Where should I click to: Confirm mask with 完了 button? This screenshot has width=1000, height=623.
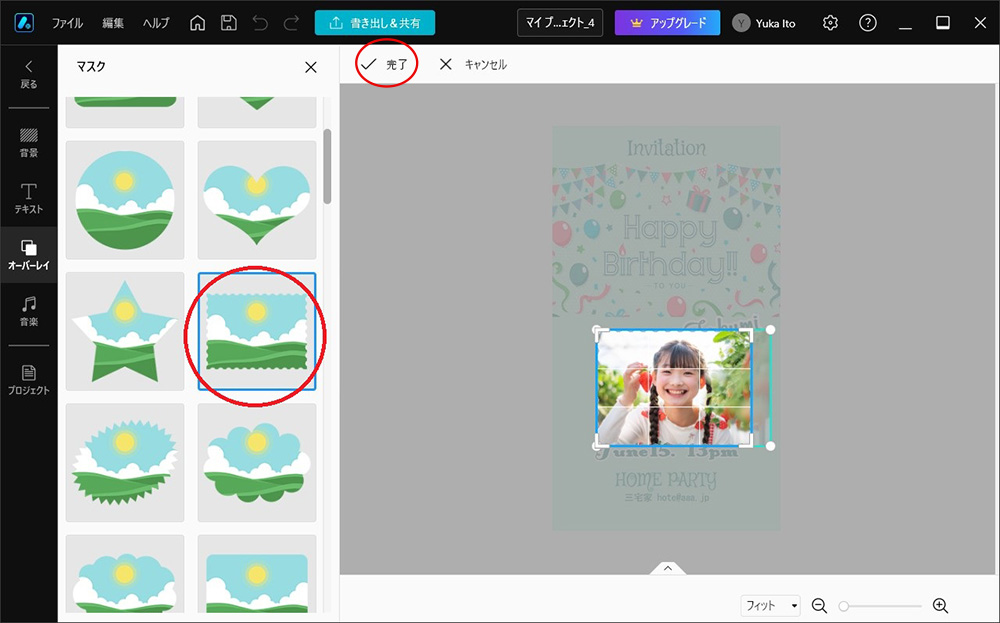tap(384, 64)
